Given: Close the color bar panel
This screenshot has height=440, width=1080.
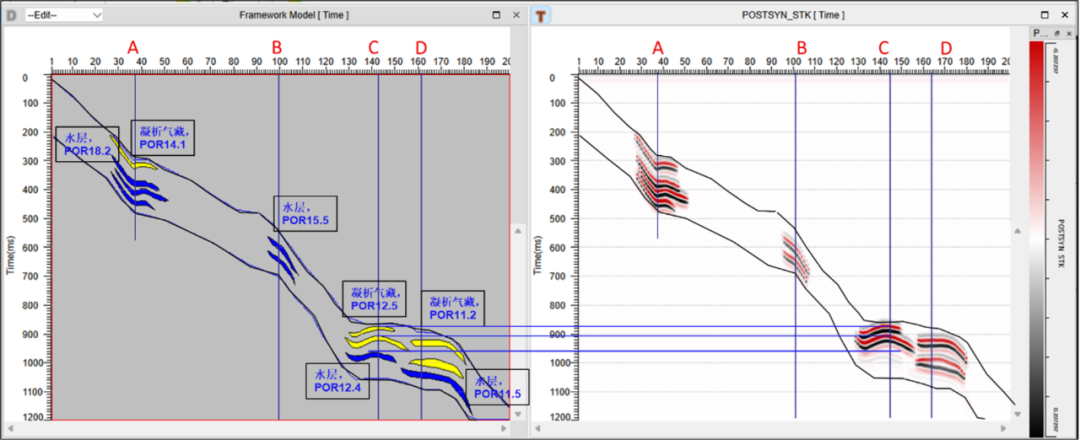Looking at the screenshot, I should pos(1069,33).
